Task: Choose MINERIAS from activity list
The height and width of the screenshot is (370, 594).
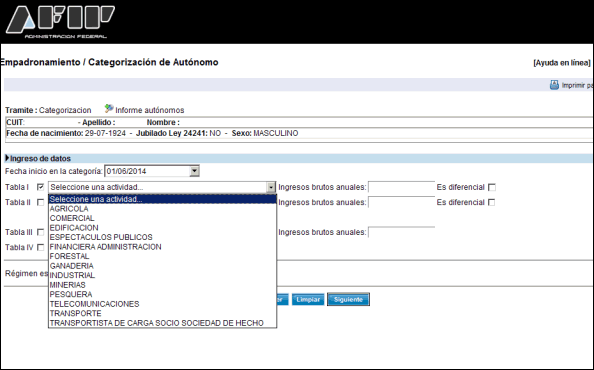Action: (x=163, y=285)
